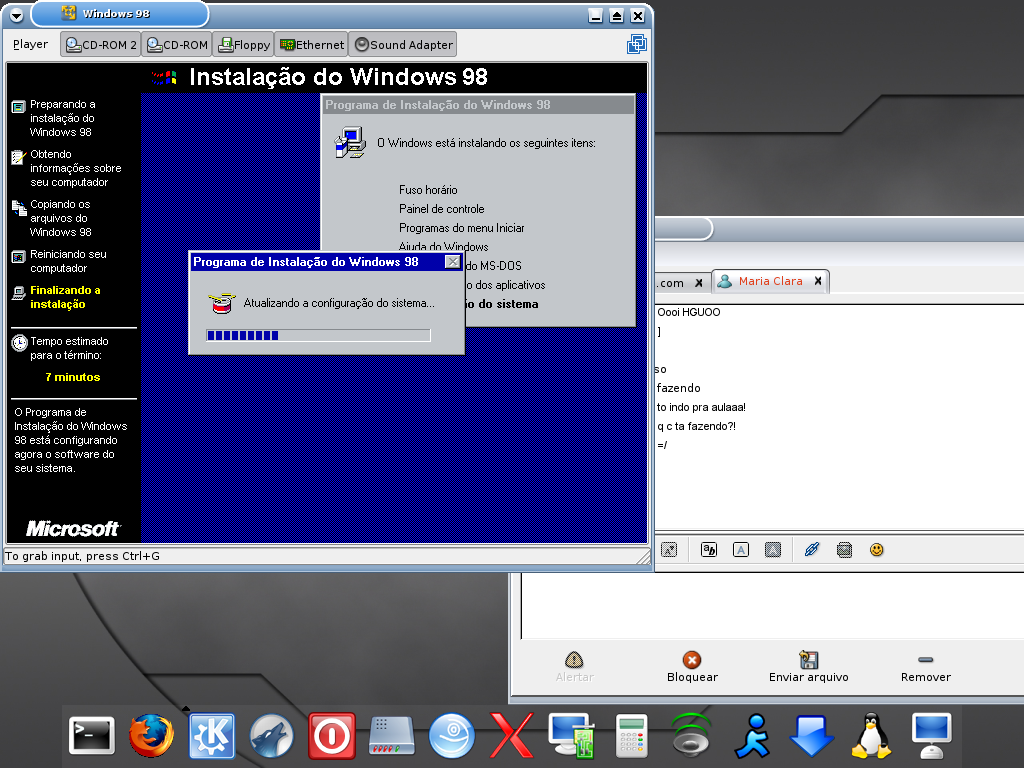Launch the running man messenger icon

(752, 735)
